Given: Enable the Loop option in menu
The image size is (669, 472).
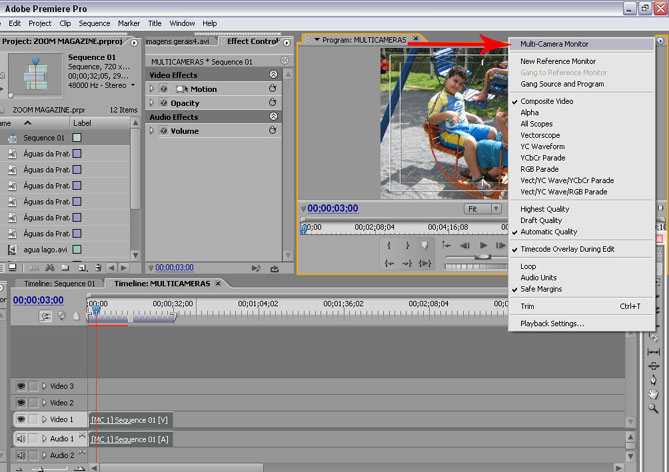Looking at the screenshot, I should [528, 267].
